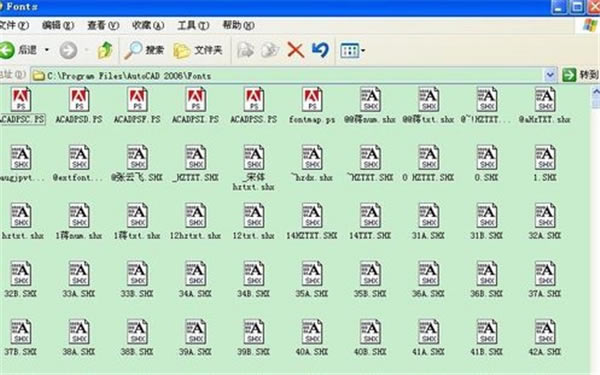Go up one folder level

click(105, 50)
